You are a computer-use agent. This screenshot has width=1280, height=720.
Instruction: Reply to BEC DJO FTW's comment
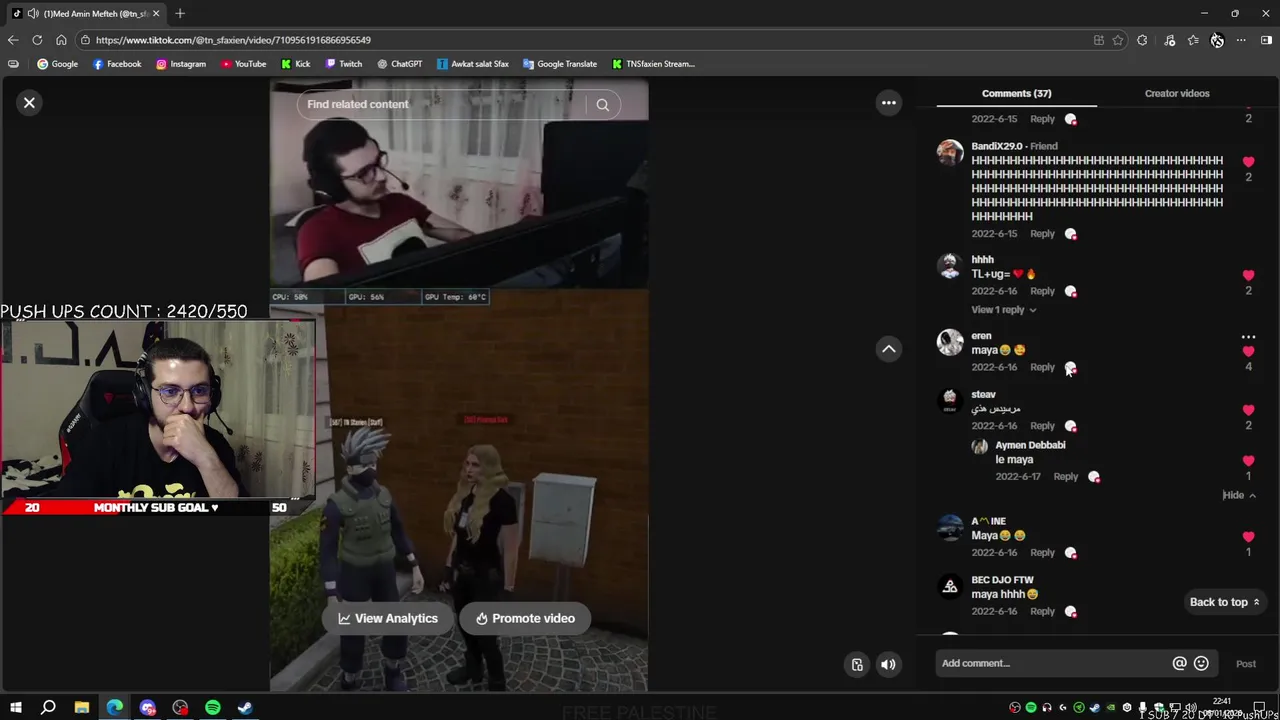pyautogui.click(x=1042, y=611)
